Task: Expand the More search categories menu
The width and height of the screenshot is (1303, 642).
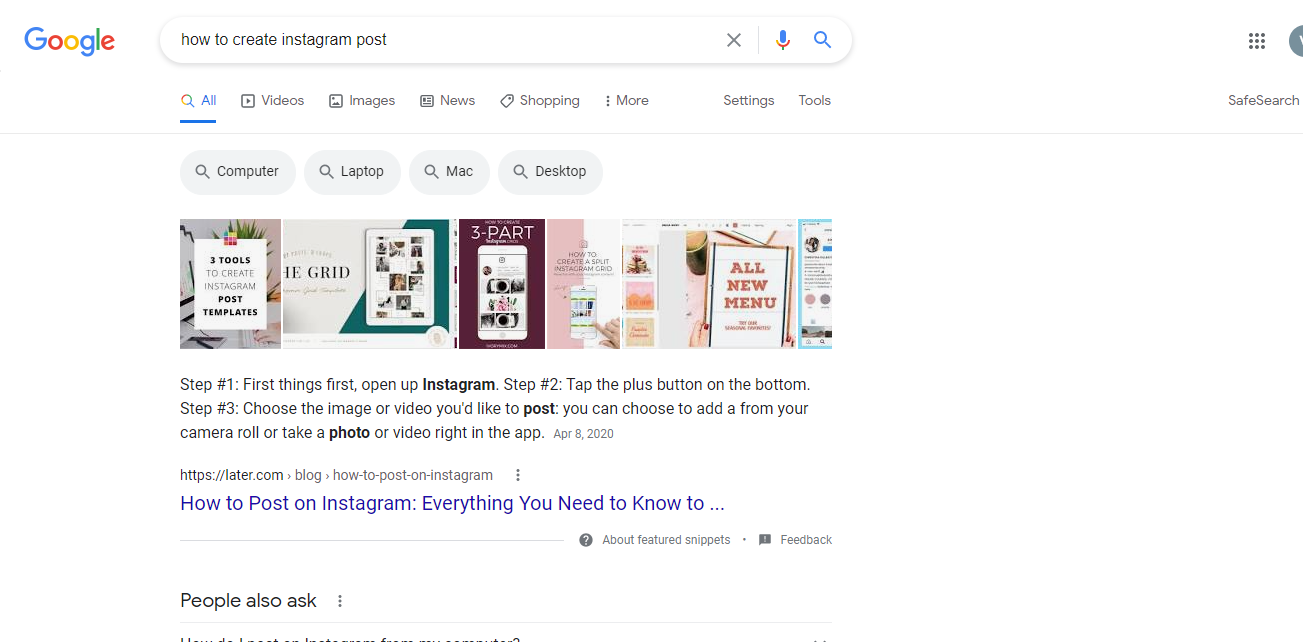Action: 627,101
